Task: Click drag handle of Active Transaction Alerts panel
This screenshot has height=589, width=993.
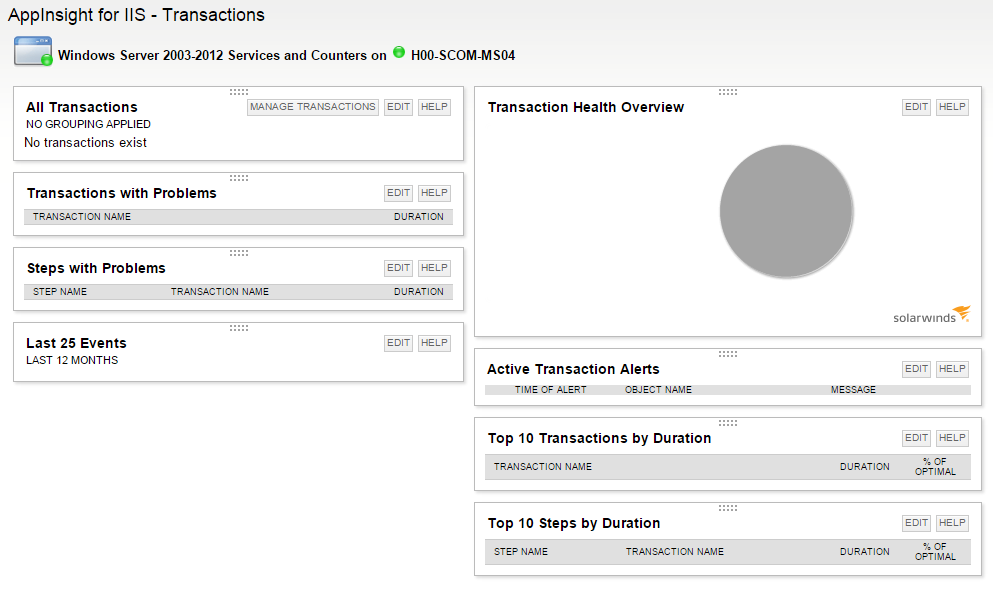Action: pos(728,354)
